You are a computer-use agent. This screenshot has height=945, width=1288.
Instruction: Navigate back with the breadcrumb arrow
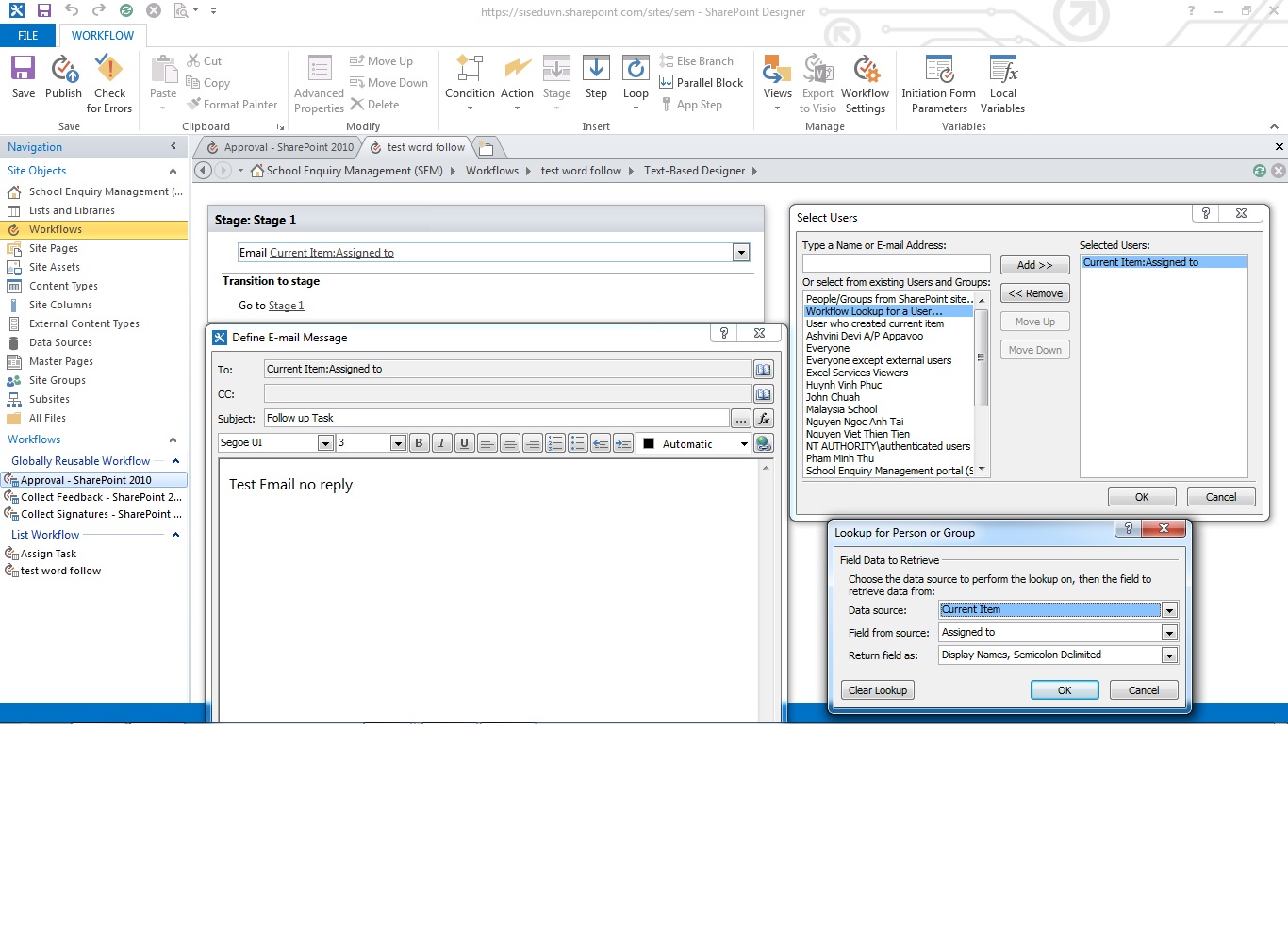[203, 171]
